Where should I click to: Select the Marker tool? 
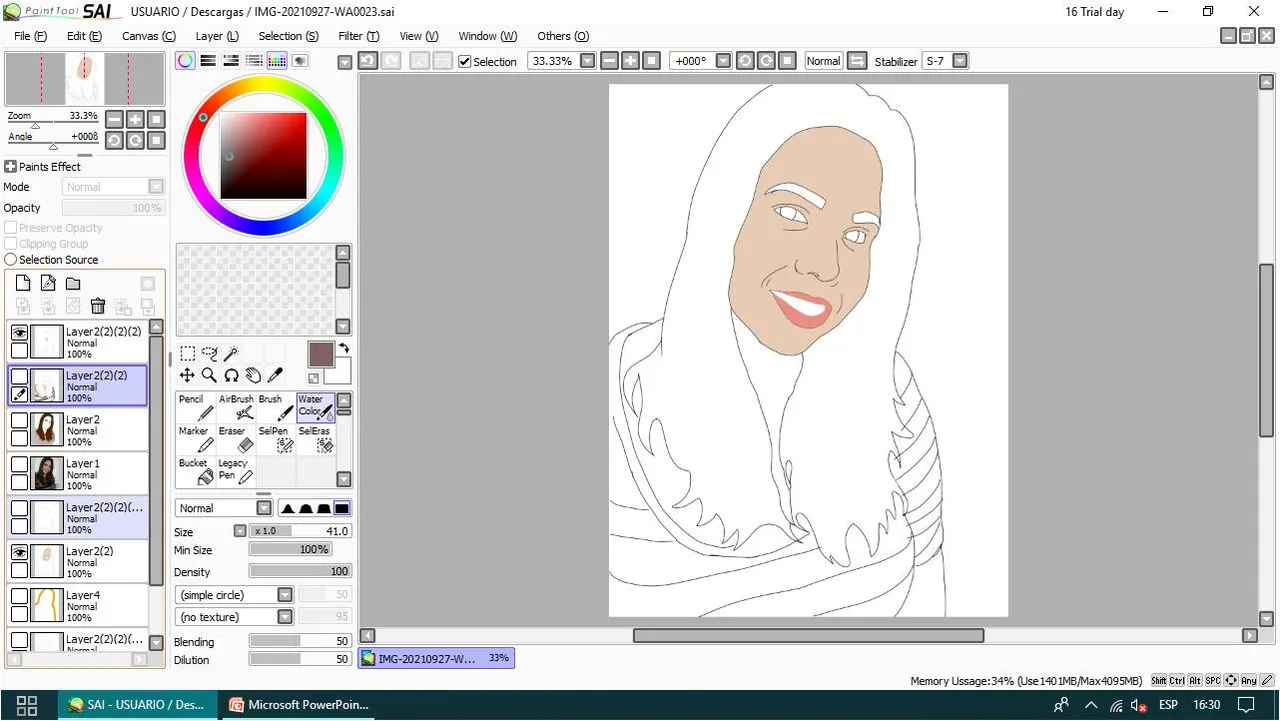pyautogui.click(x=196, y=439)
